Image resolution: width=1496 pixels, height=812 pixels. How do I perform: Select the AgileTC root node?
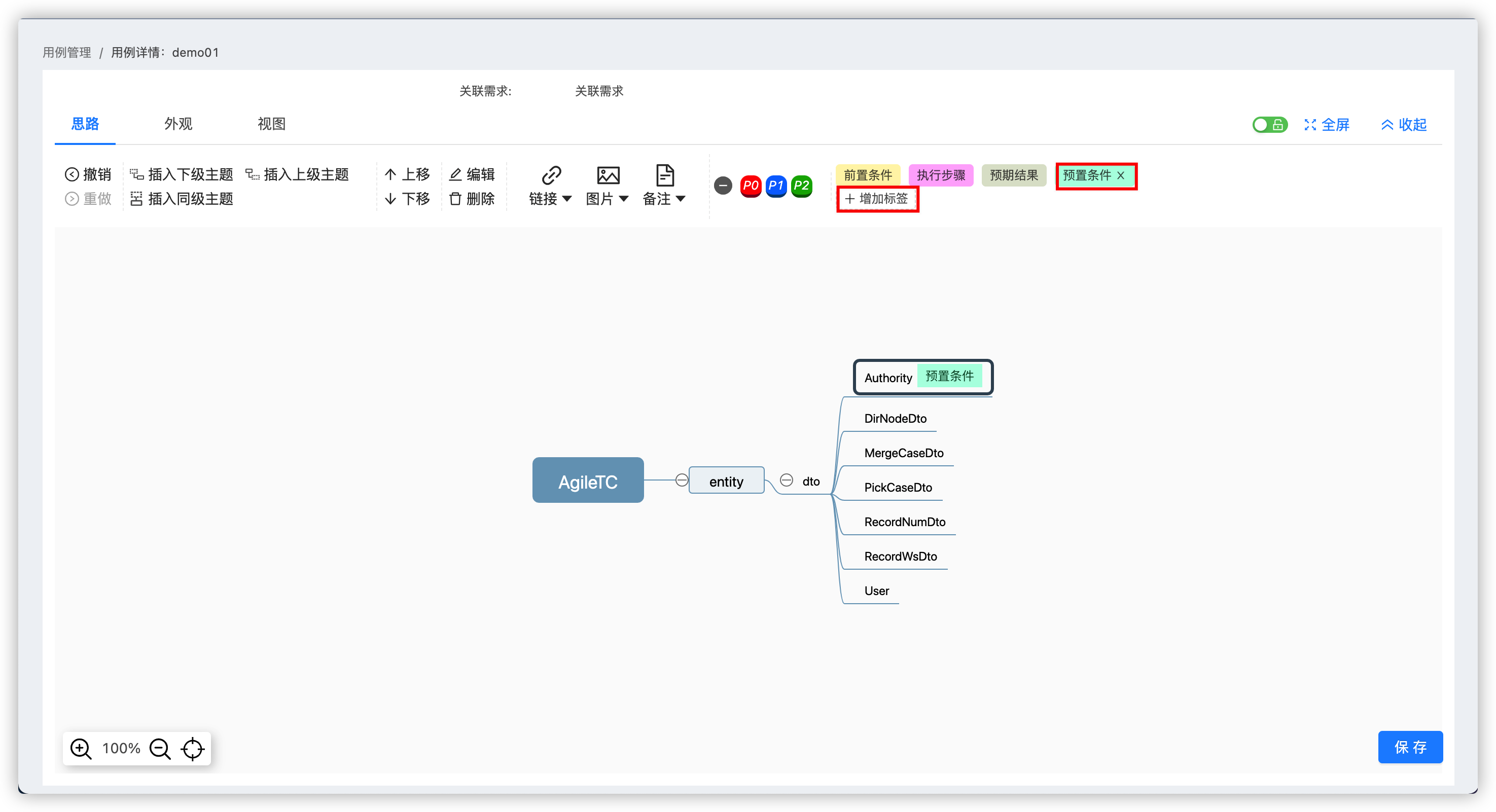point(588,480)
